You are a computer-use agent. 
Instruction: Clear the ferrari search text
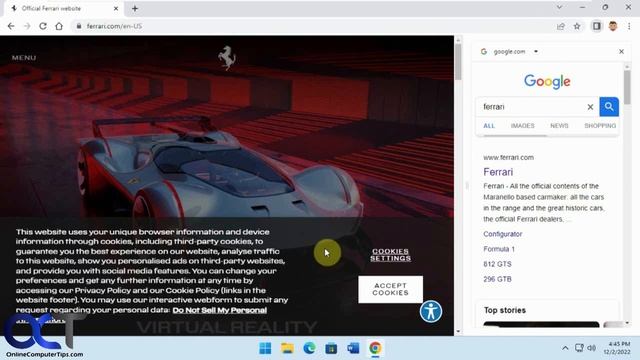[590, 107]
